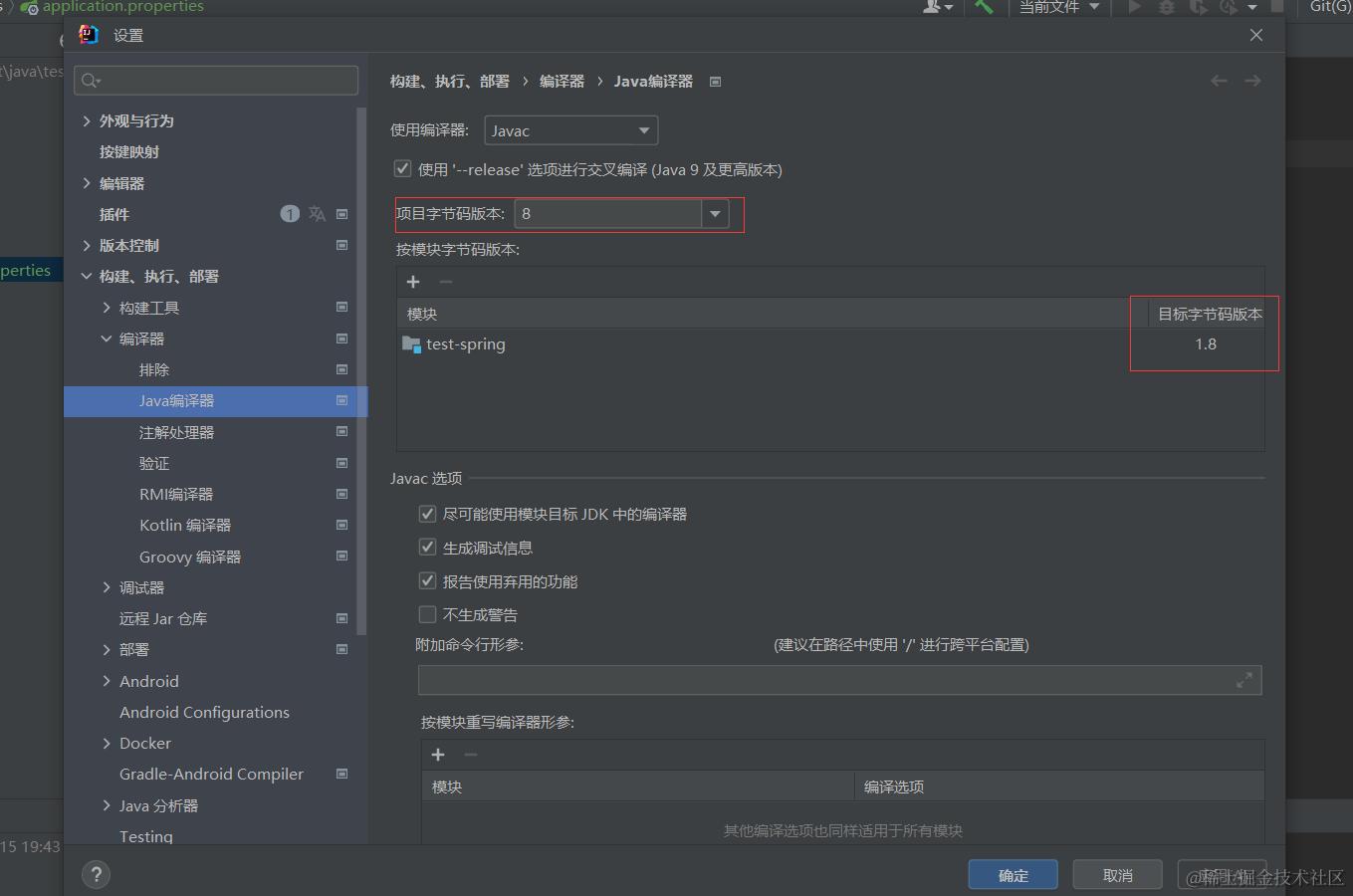Click the project-level icon on 插件 row
This screenshot has width=1353, height=896.
(341, 214)
